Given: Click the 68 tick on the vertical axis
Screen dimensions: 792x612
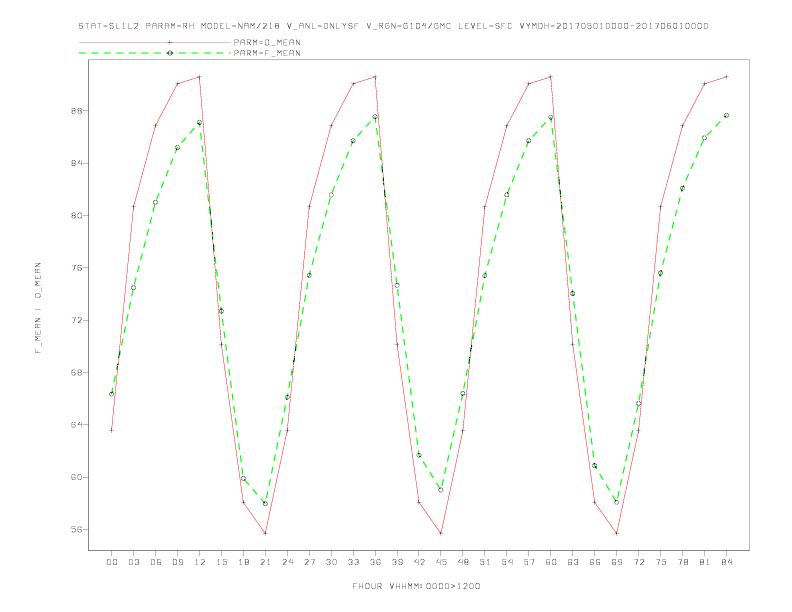Looking at the screenshot, I should click(x=77, y=373).
